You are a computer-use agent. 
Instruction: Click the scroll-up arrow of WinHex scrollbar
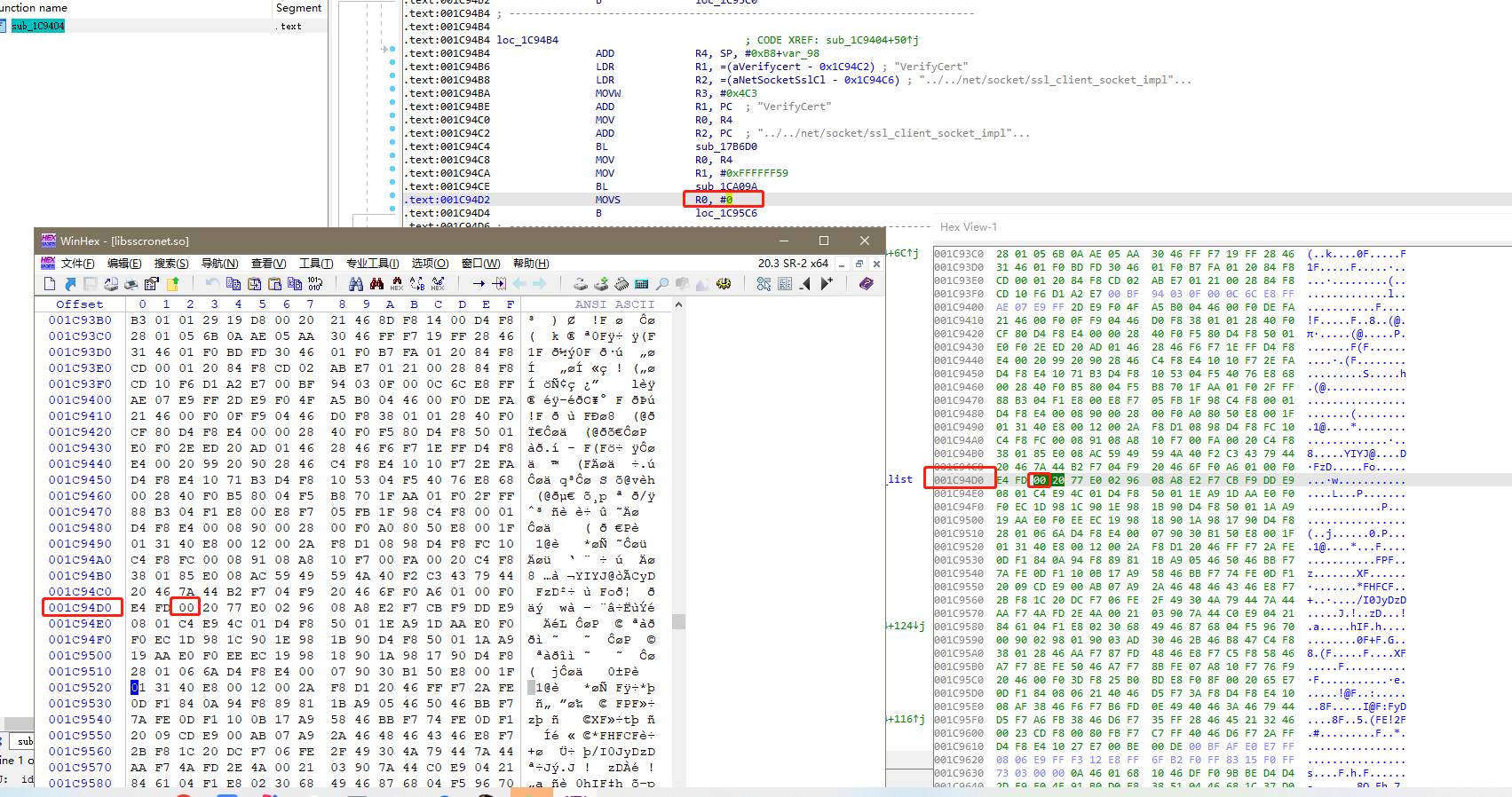(679, 304)
